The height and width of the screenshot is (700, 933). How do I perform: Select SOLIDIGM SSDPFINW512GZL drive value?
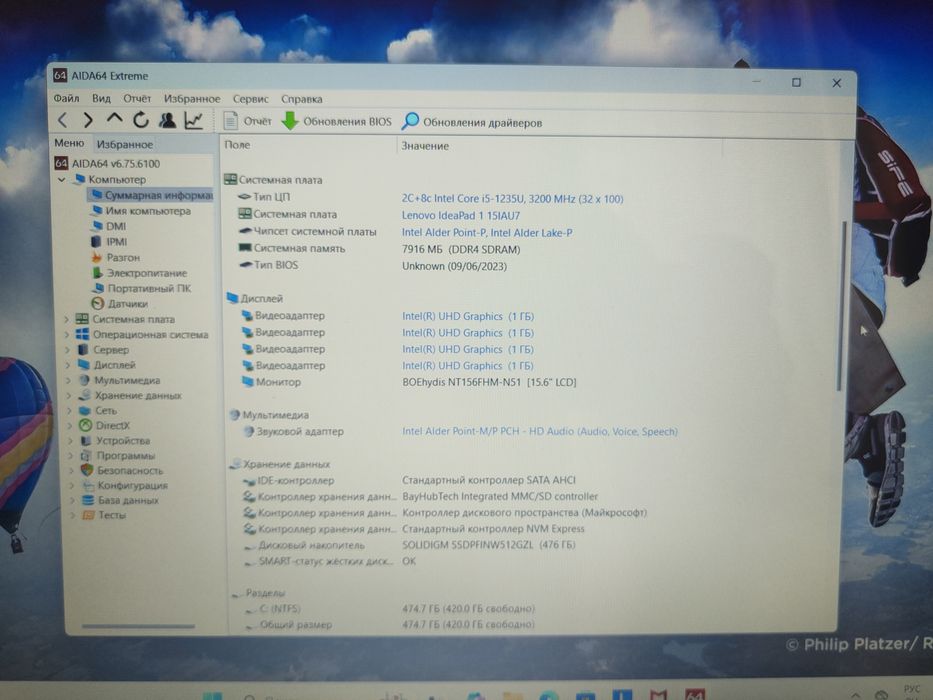489,545
